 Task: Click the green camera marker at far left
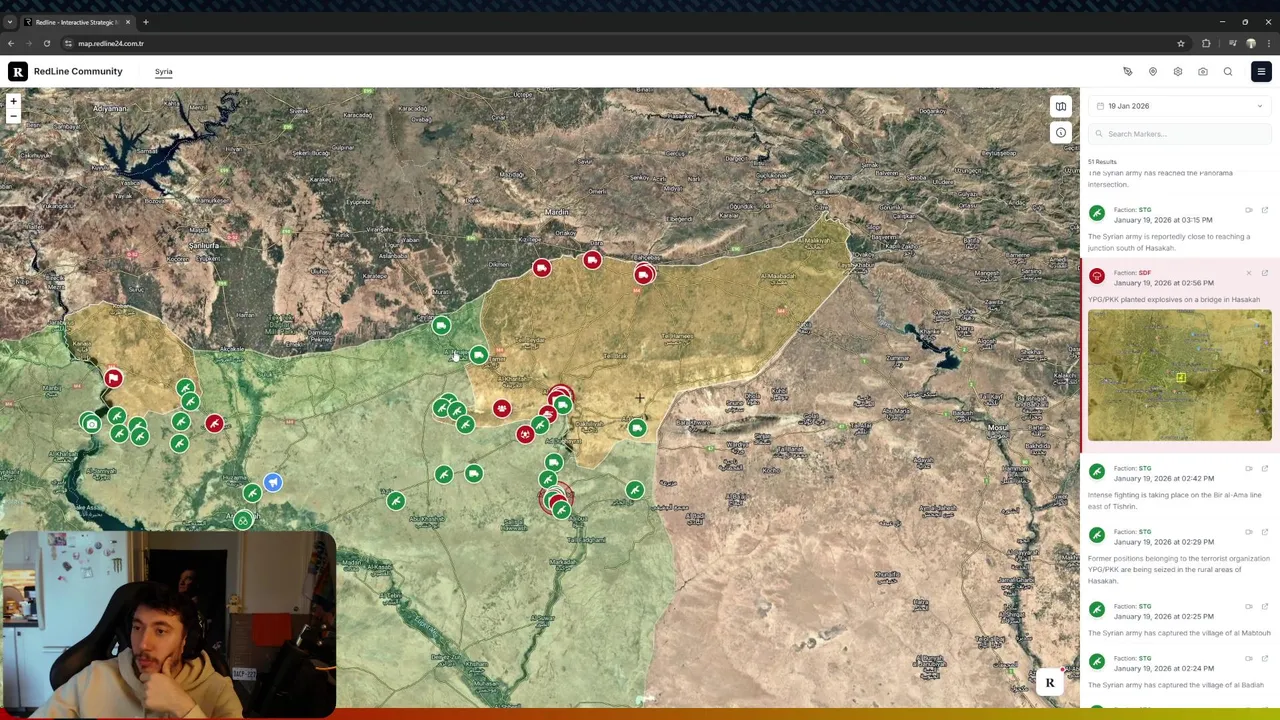tap(91, 424)
